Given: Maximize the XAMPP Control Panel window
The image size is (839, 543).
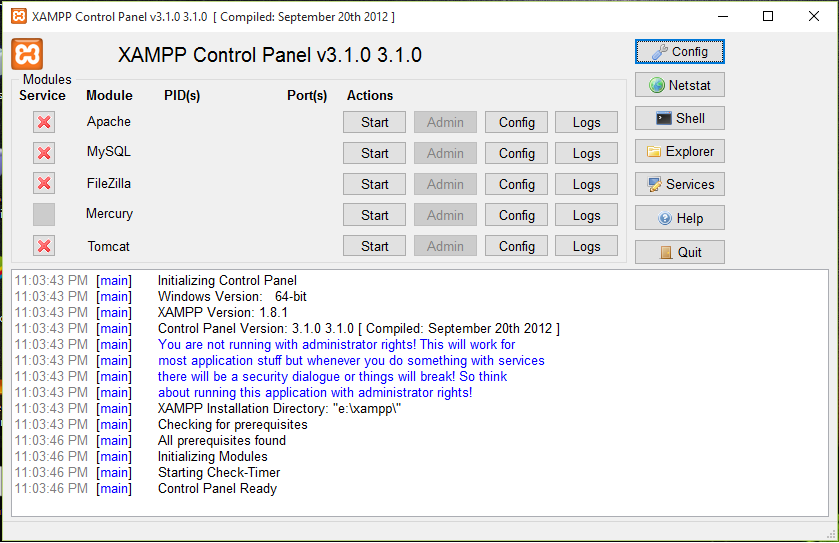Looking at the screenshot, I should (768, 16).
